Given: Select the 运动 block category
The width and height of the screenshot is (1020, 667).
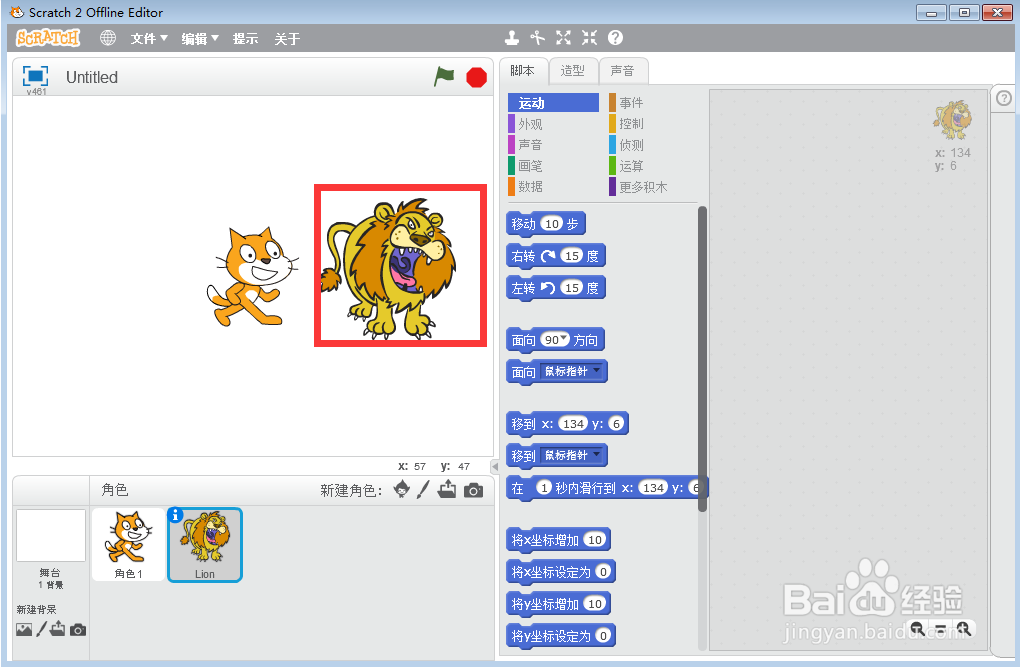Looking at the screenshot, I should pyautogui.click(x=553, y=103).
